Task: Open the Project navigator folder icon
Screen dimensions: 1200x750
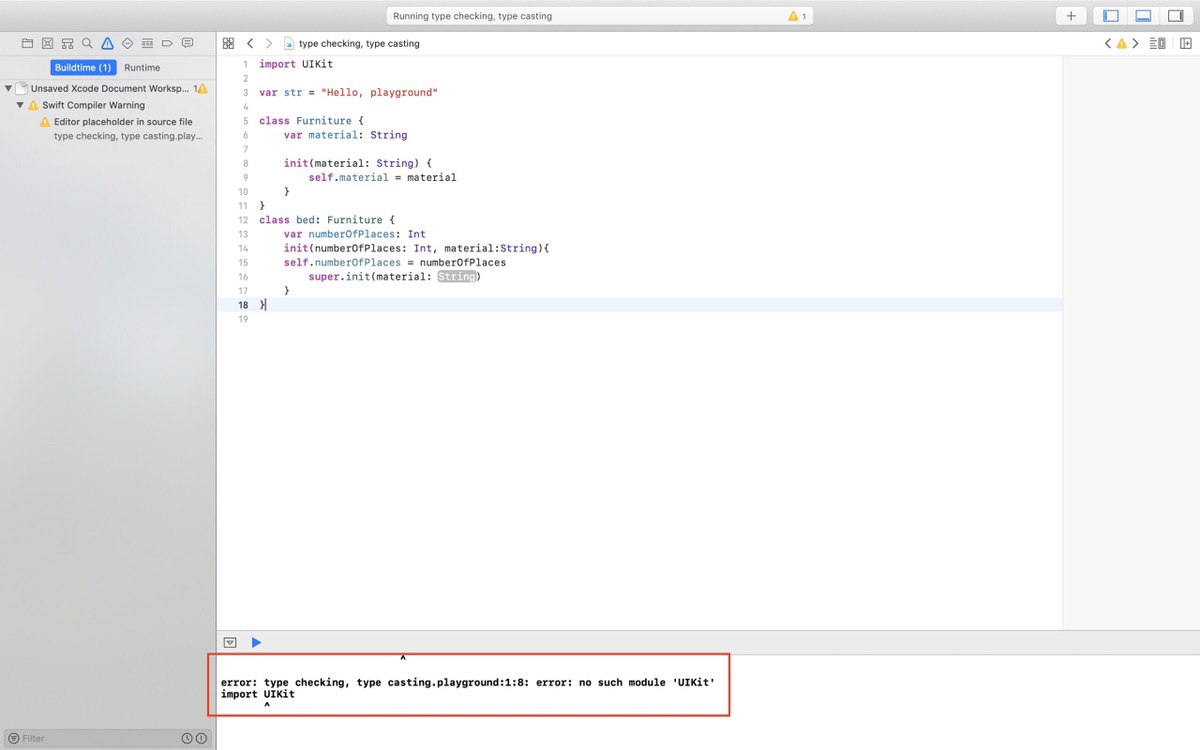Action: click(x=27, y=43)
